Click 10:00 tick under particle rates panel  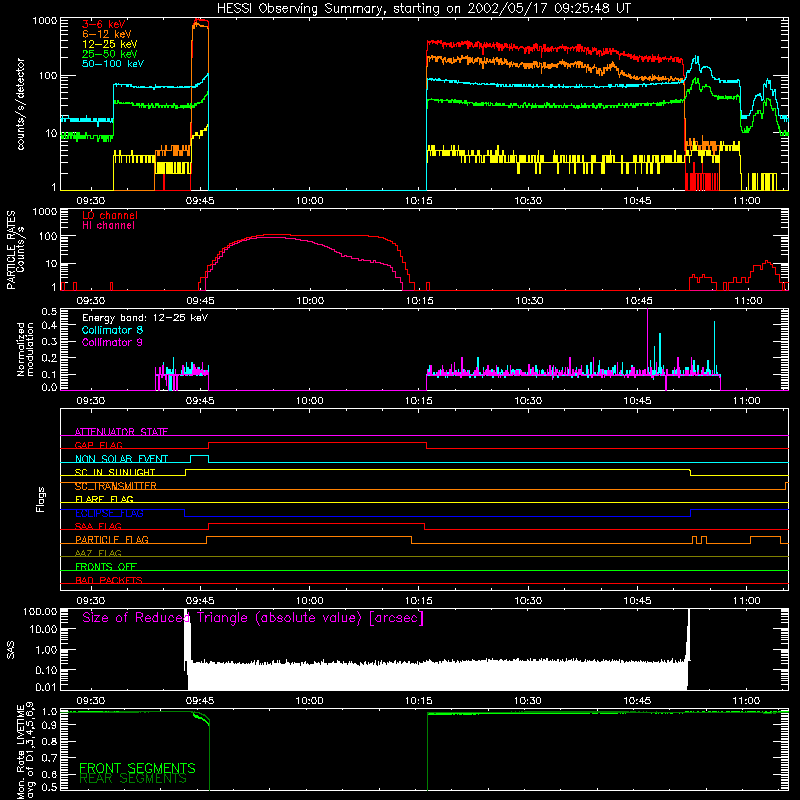click(310, 301)
